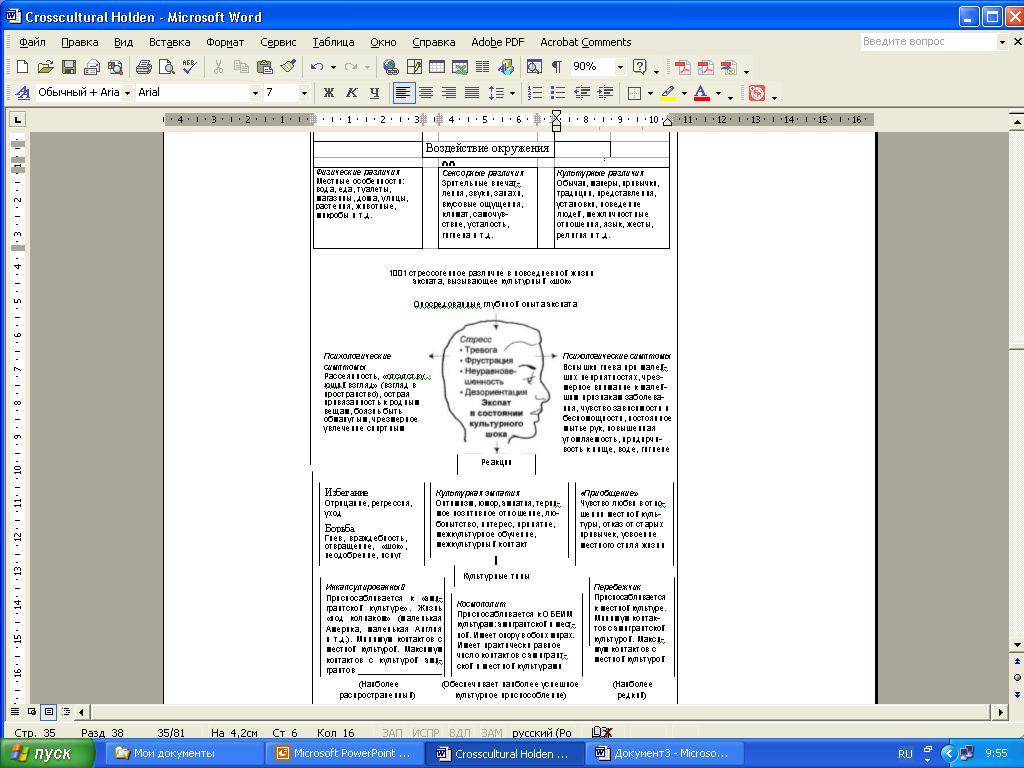Print the document using the printer icon

point(144,67)
